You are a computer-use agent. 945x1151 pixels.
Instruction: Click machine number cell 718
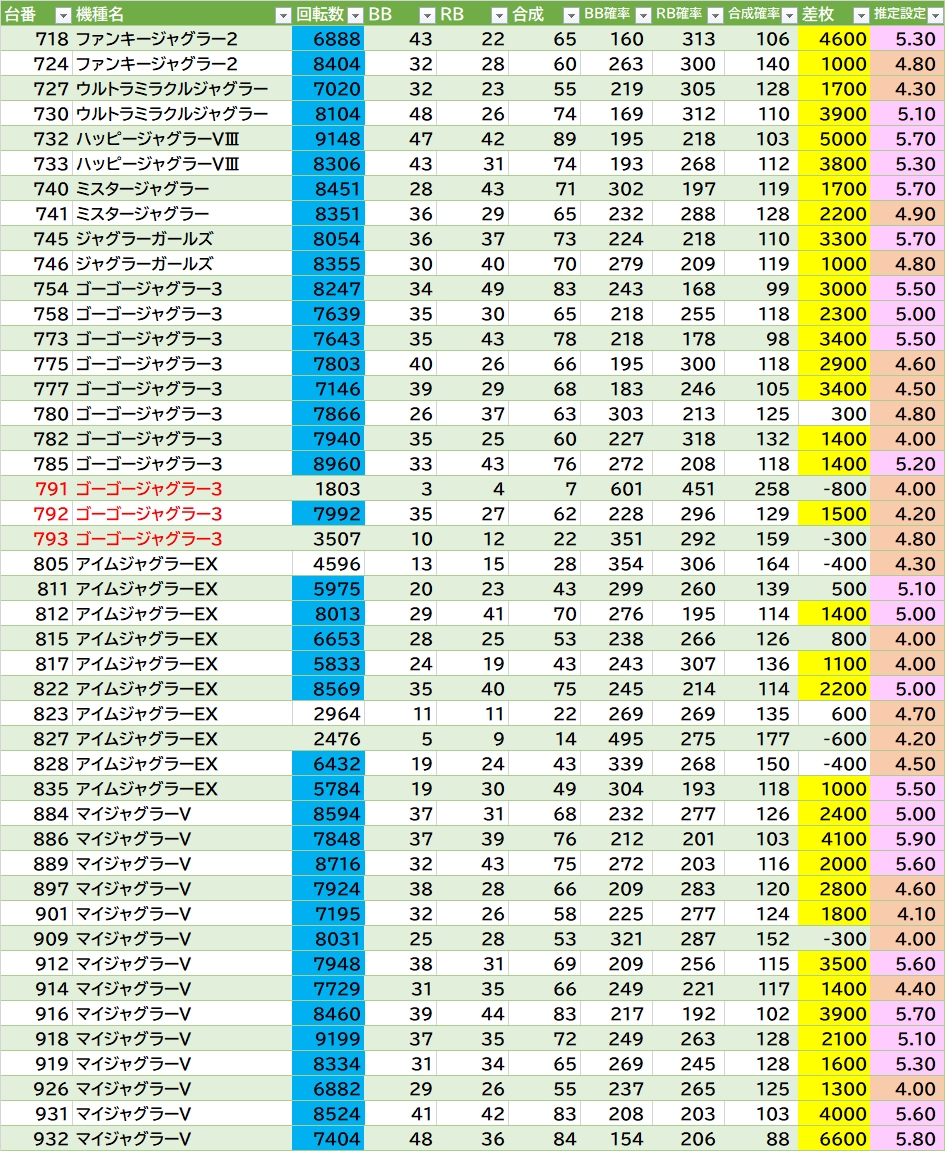tap(36, 39)
